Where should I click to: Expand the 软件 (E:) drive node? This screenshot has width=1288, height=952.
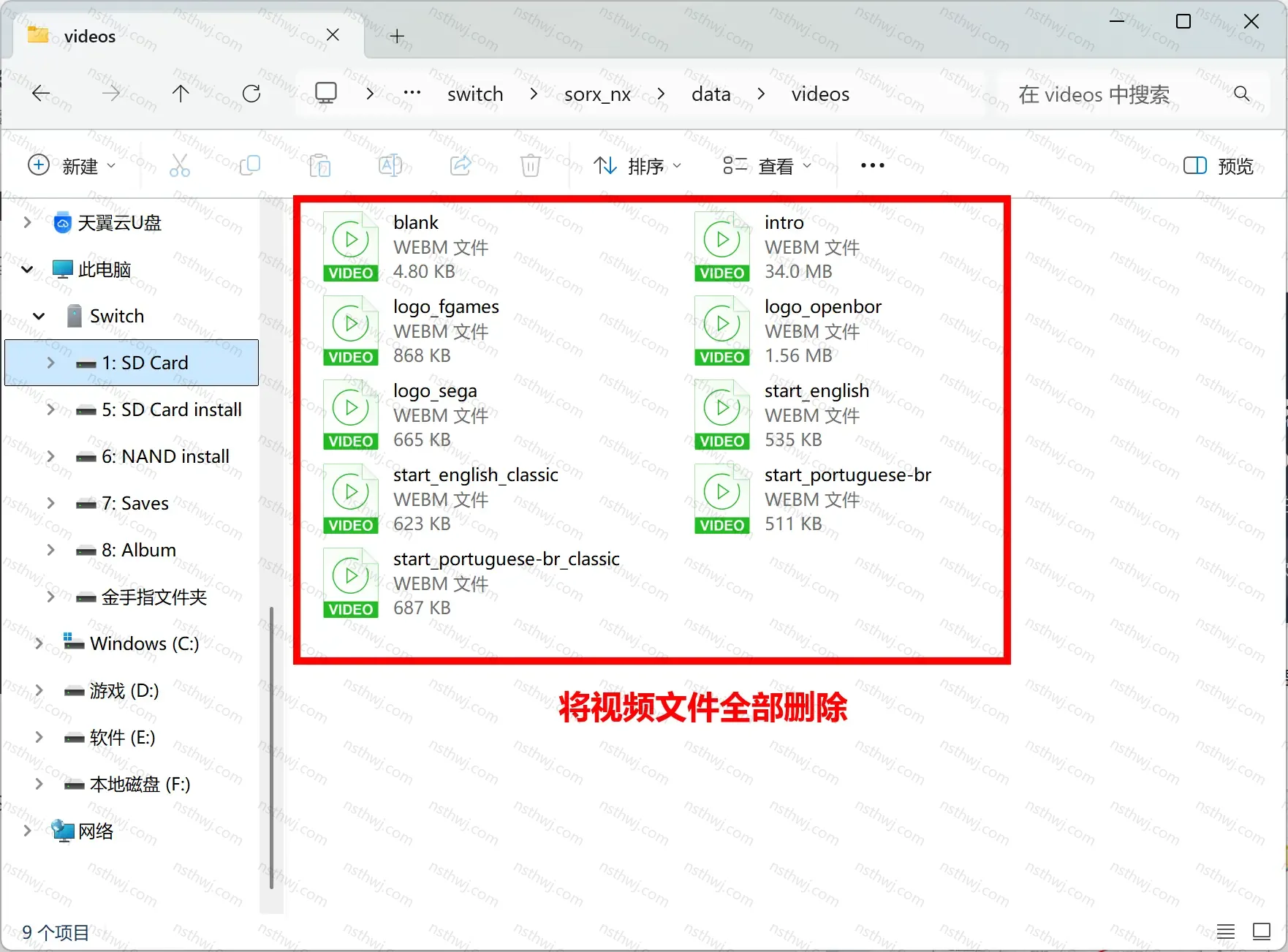[x=39, y=737]
